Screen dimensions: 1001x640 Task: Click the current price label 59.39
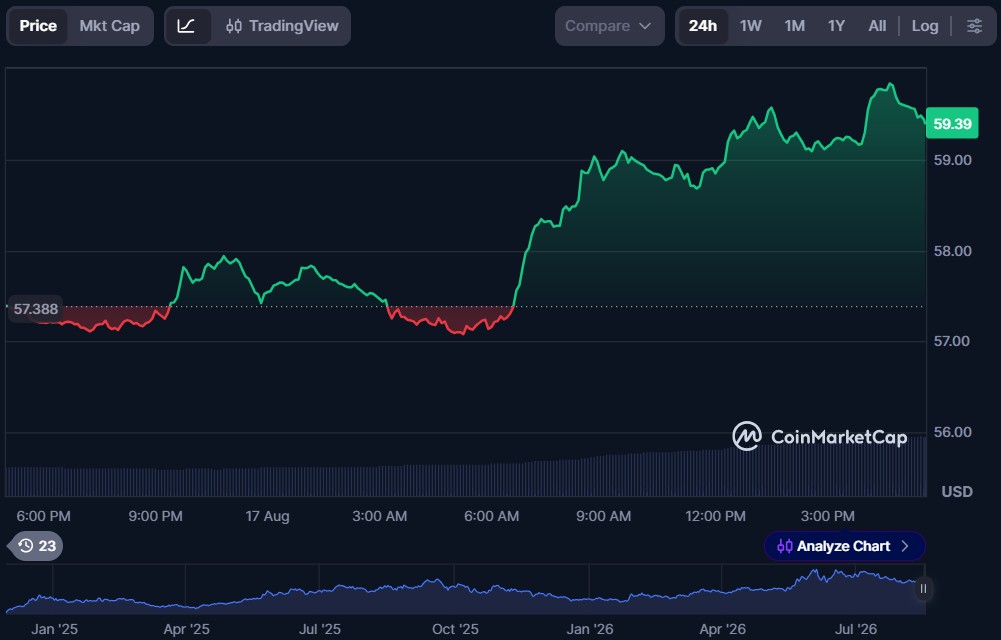coord(952,124)
